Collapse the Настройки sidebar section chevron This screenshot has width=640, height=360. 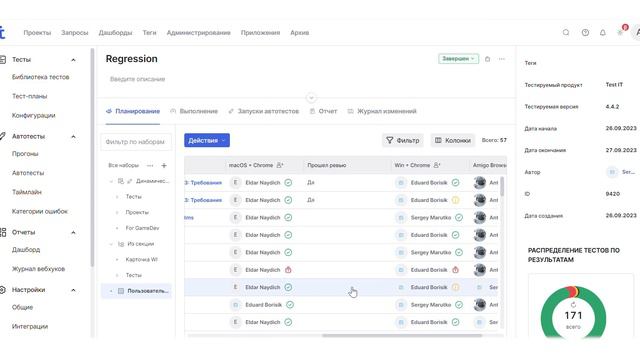point(73,290)
